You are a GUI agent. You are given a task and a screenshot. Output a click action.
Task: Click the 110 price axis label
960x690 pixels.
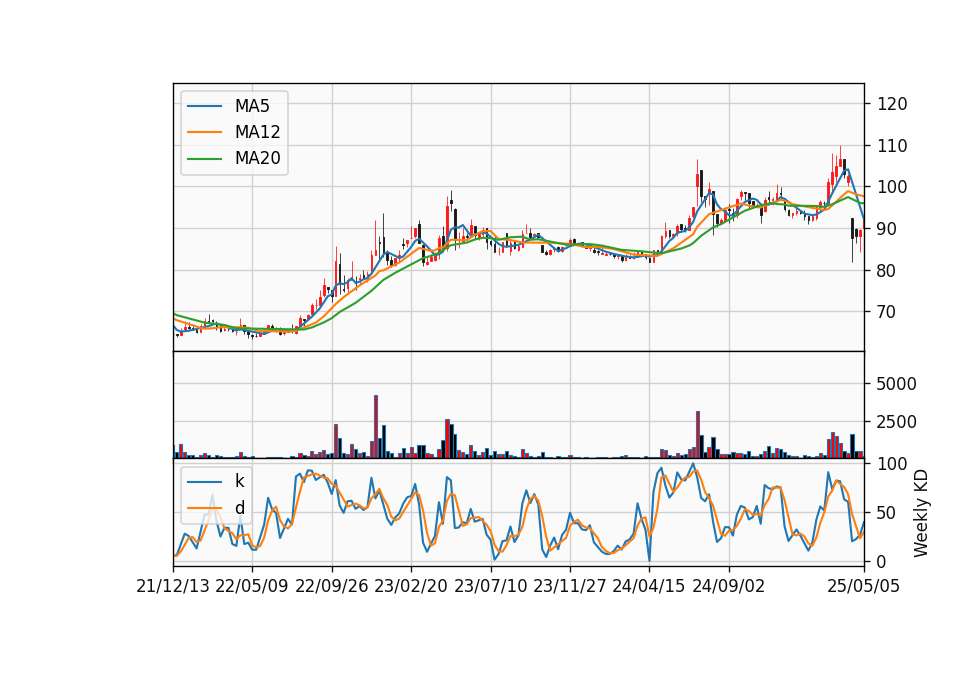pos(892,146)
